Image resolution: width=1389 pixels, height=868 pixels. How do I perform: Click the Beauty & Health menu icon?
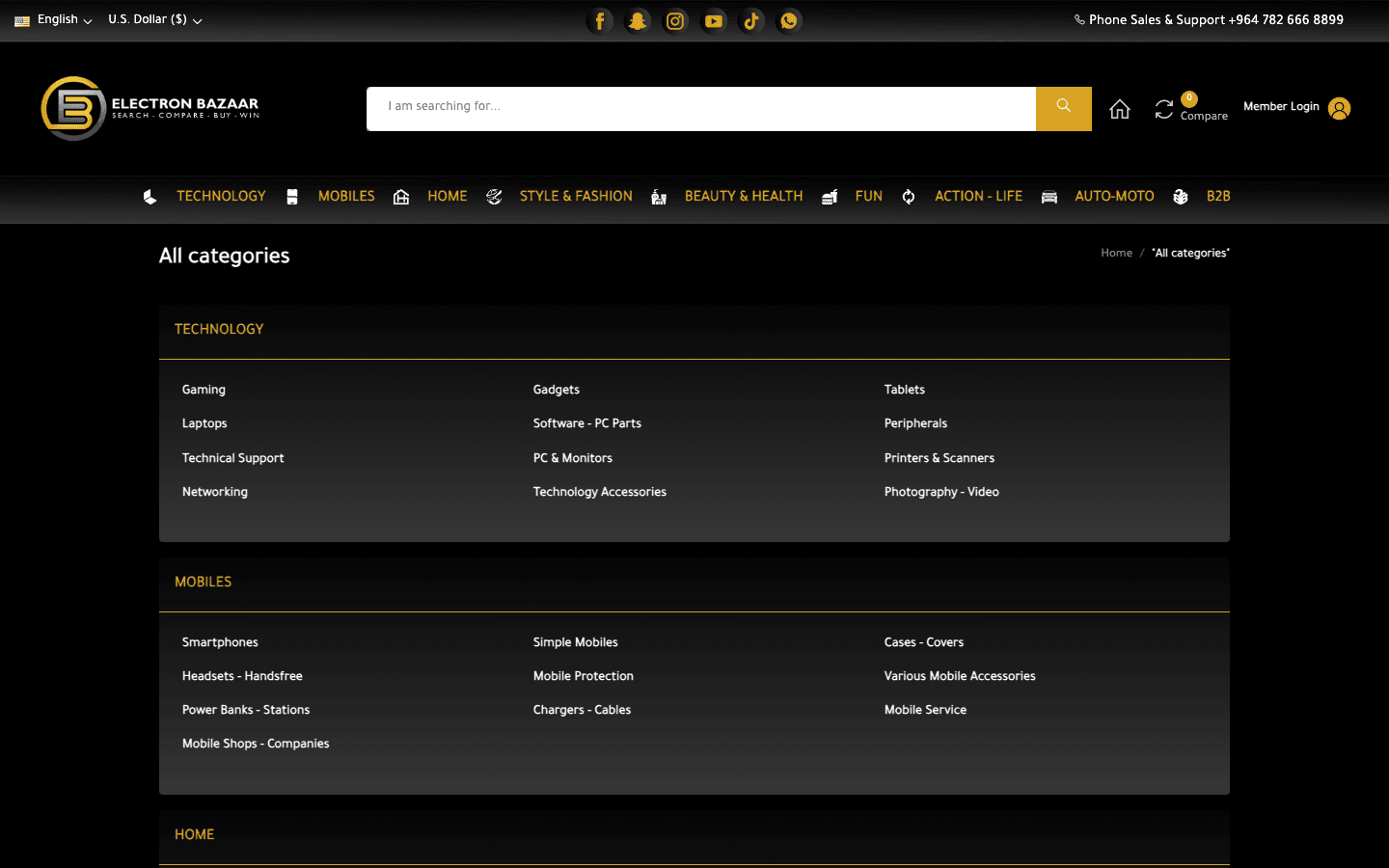coord(659,197)
